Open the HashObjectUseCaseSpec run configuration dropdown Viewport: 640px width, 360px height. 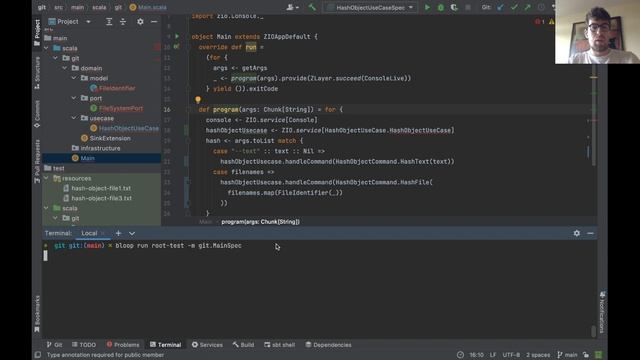point(371,7)
